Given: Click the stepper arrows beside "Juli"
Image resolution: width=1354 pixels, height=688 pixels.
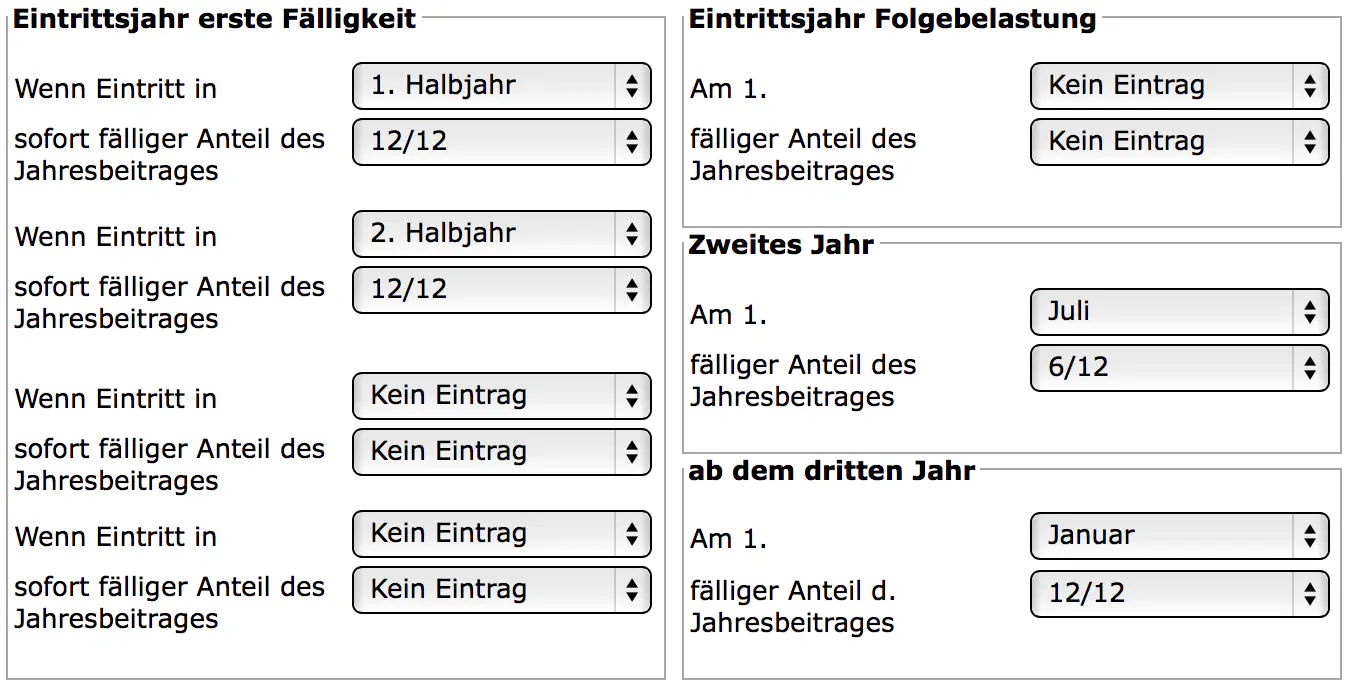Looking at the screenshot, I should click(1311, 312).
